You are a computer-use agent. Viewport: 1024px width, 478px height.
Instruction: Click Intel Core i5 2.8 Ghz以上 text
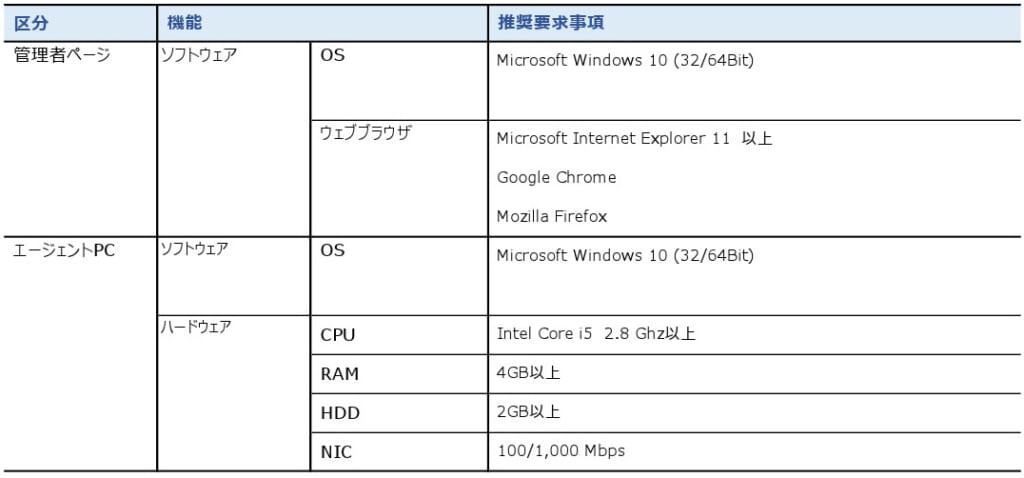596,334
